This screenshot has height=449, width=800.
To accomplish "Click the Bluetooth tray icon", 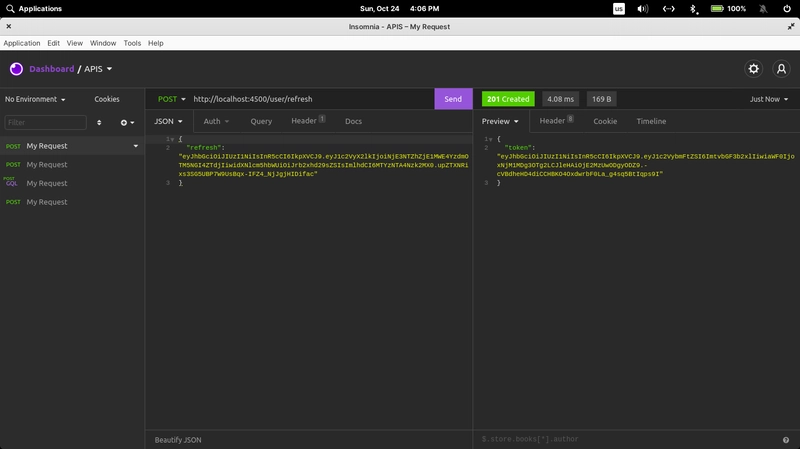I will [693, 8].
